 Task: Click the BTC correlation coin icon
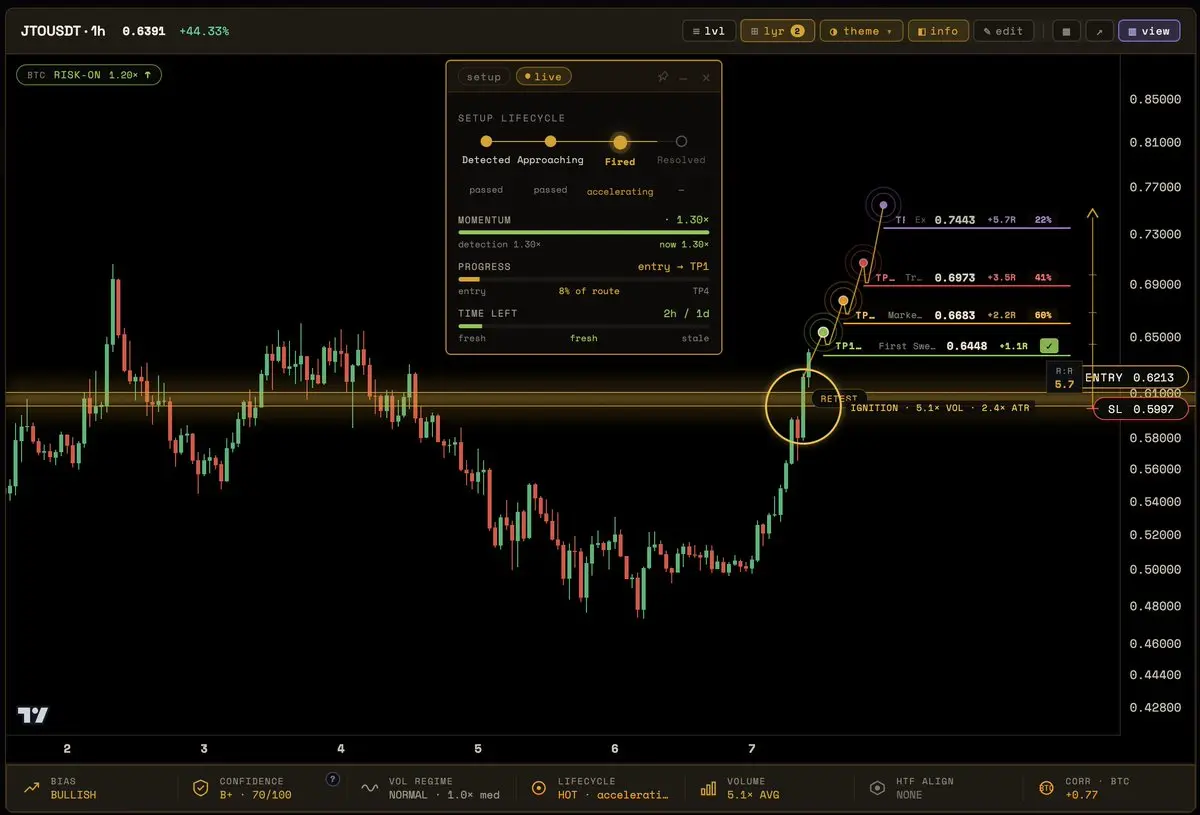(x=1046, y=788)
